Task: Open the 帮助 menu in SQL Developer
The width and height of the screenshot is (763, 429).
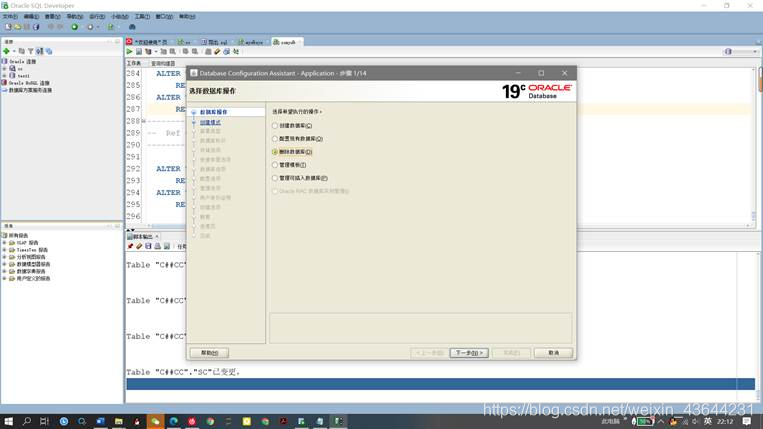Action: (x=187, y=17)
